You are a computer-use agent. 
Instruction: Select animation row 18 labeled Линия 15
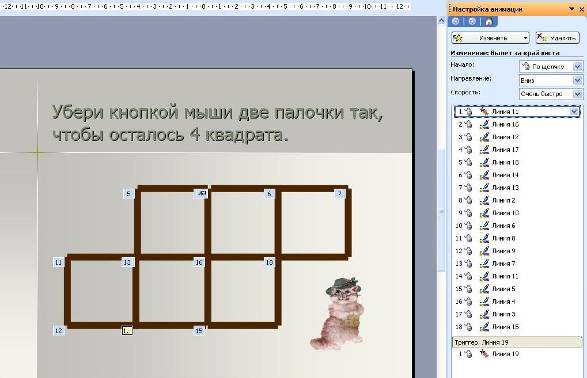[x=517, y=327]
